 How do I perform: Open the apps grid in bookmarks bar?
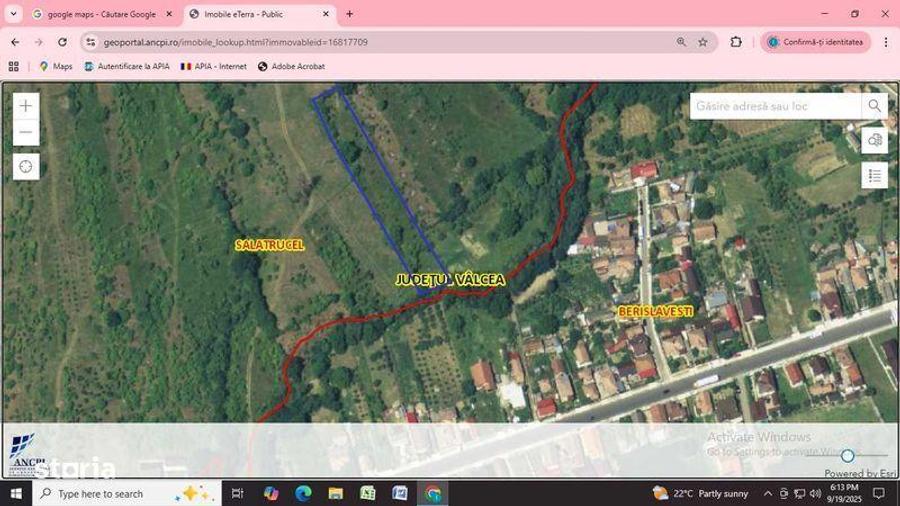(14, 67)
